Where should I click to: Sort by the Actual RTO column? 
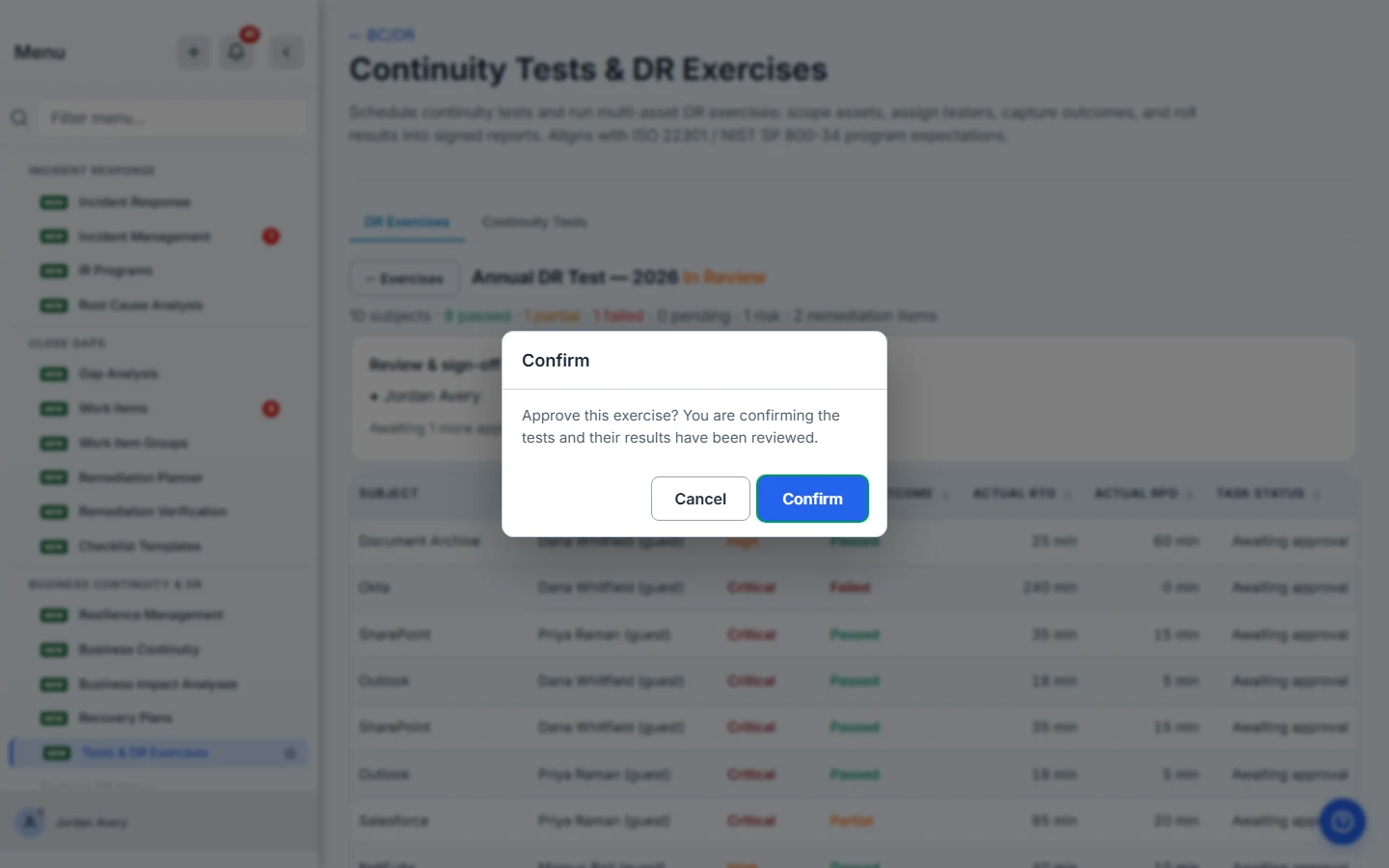click(1021, 494)
